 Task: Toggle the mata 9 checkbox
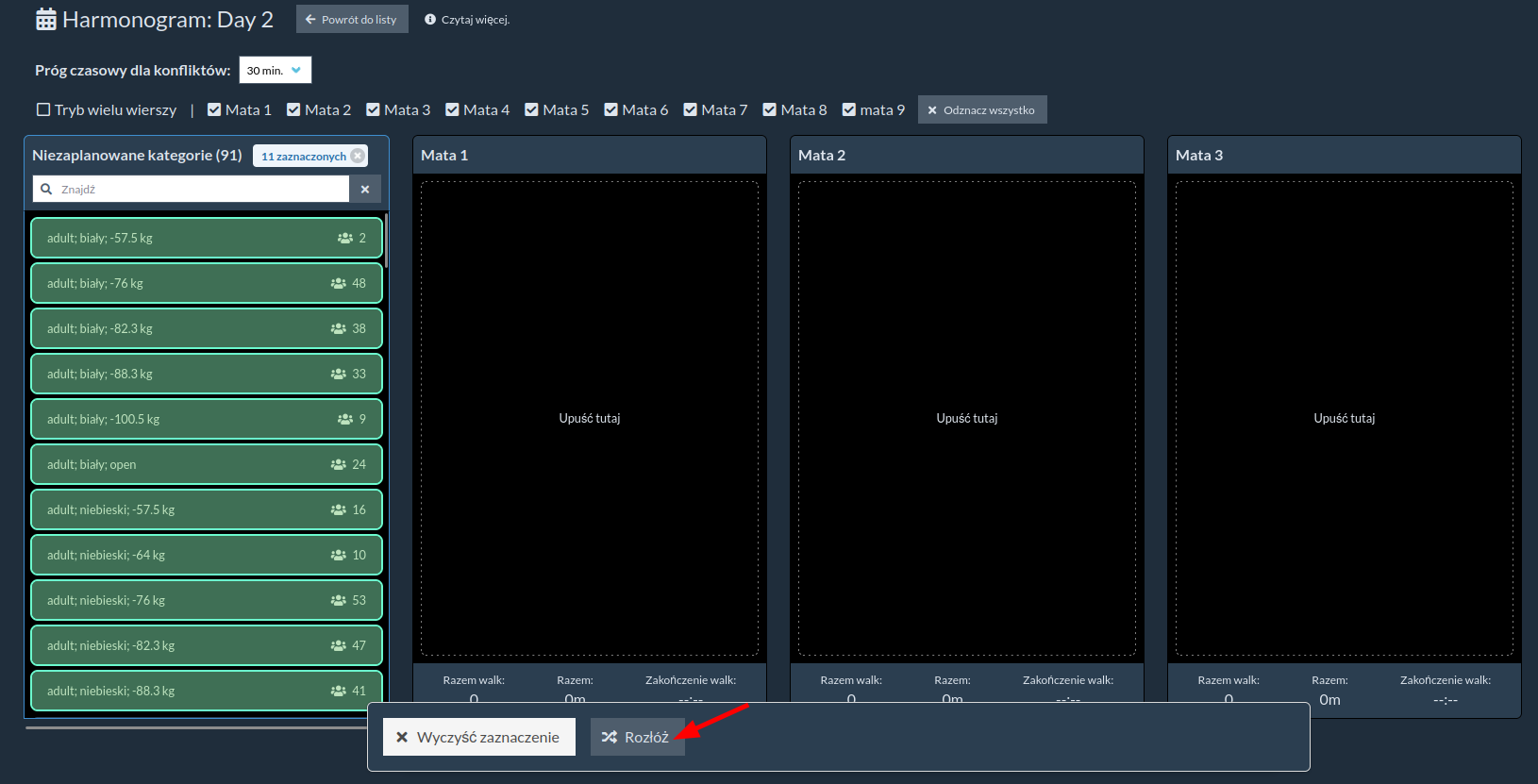849,110
